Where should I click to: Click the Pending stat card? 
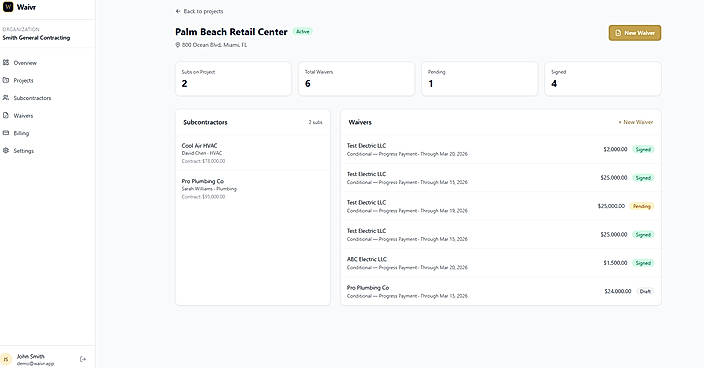click(480, 79)
